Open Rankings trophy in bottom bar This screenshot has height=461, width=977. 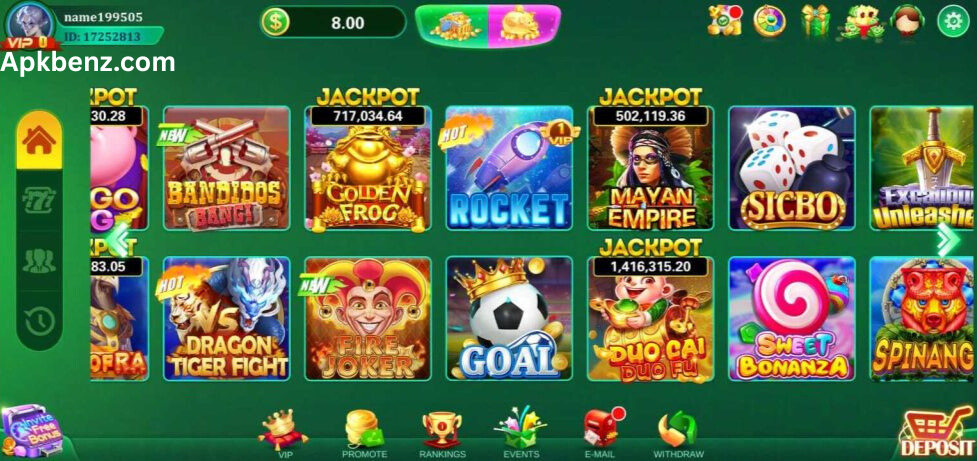(442, 434)
